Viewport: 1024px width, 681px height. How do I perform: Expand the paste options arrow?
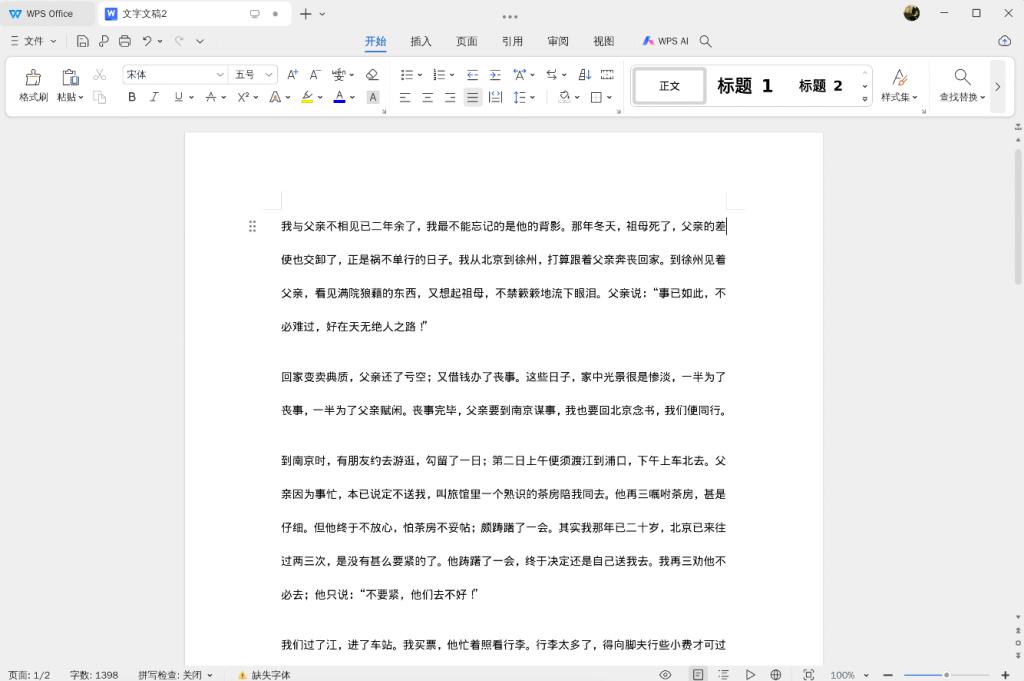(81, 97)
